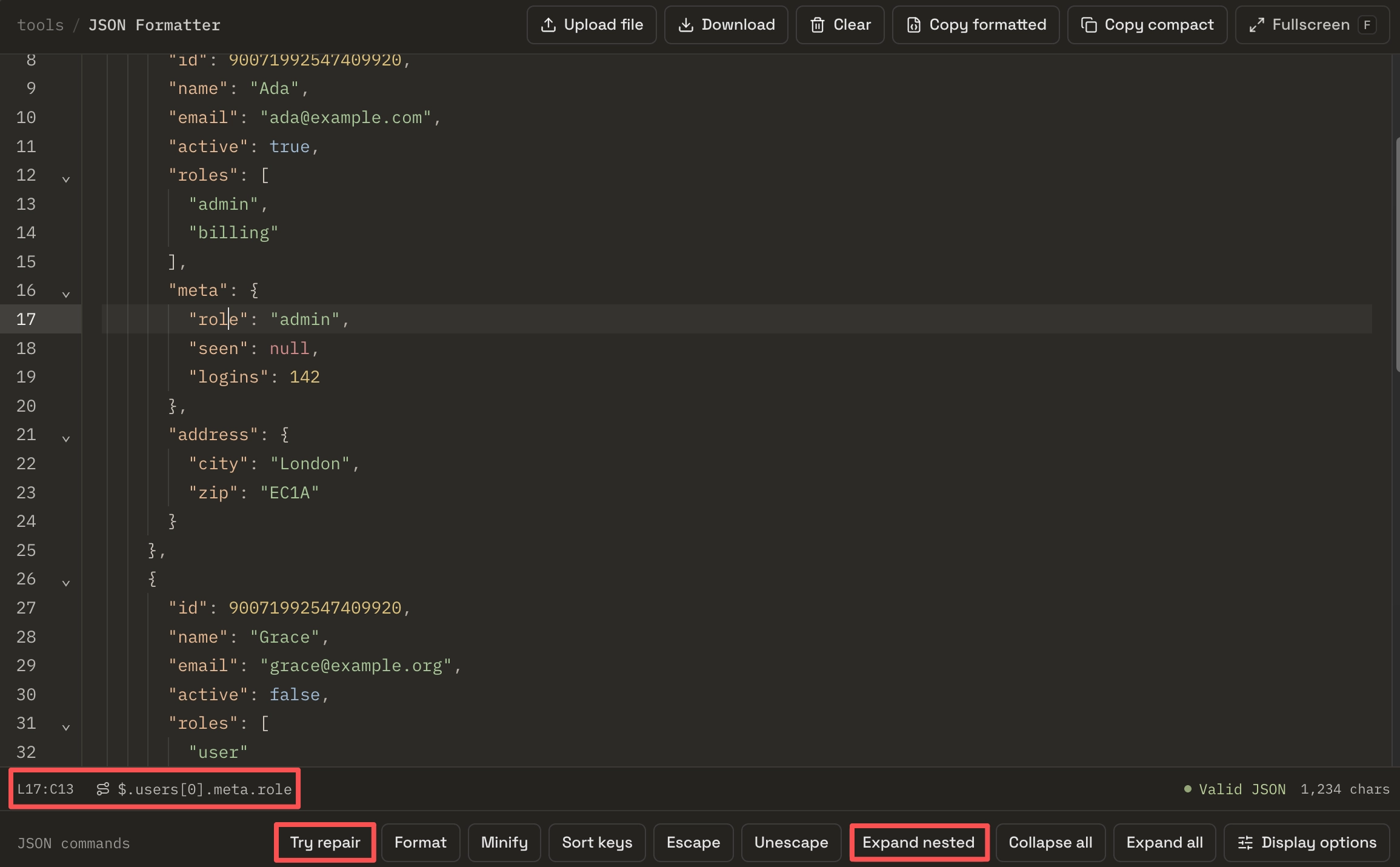Viewport: 1400px width, 867px height.
Task: Click the Try repair button
Action: click(x=325, y=842)
